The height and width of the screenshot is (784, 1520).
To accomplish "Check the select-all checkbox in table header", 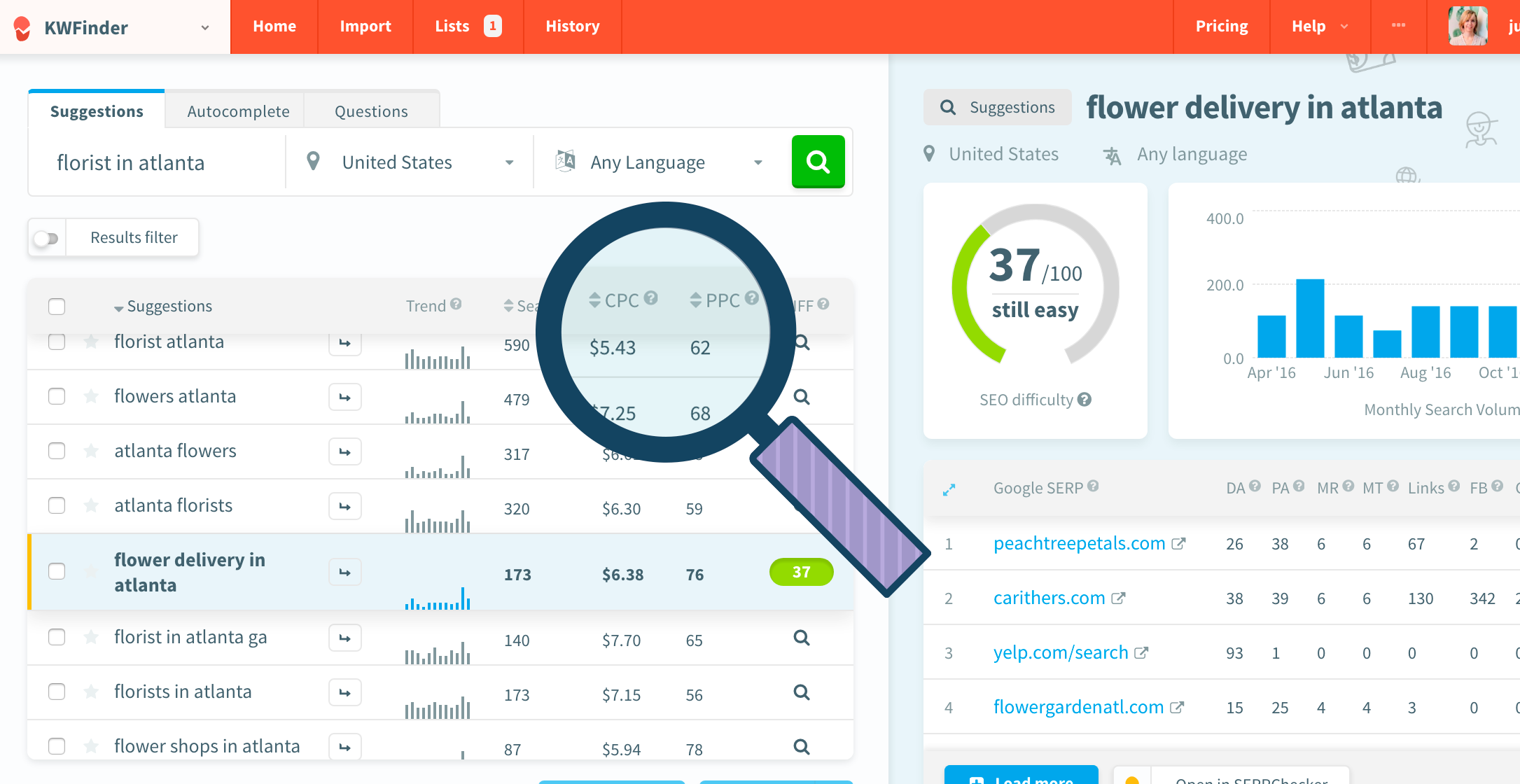I will [57, 306].
